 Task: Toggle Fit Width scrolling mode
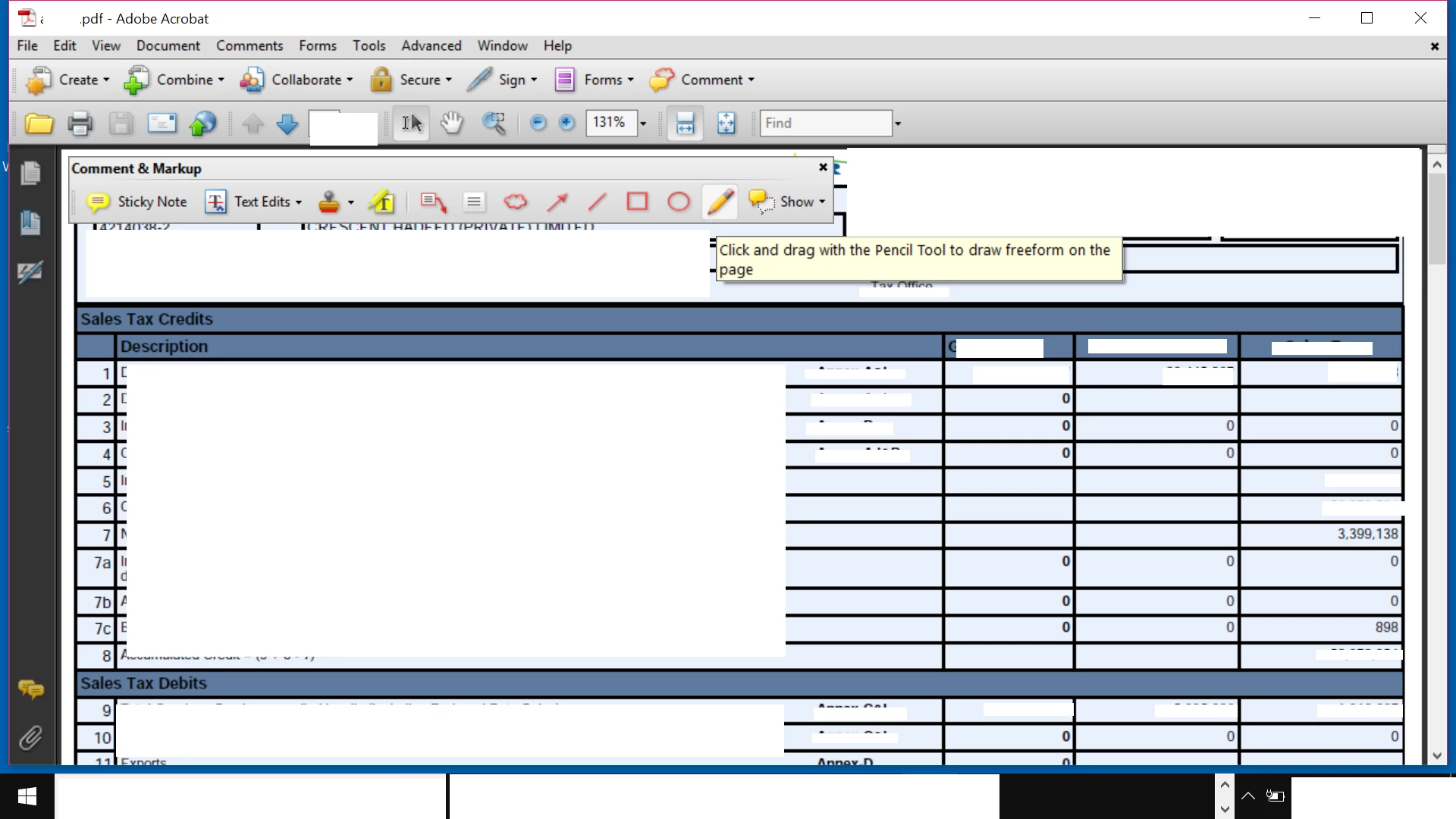685,123
